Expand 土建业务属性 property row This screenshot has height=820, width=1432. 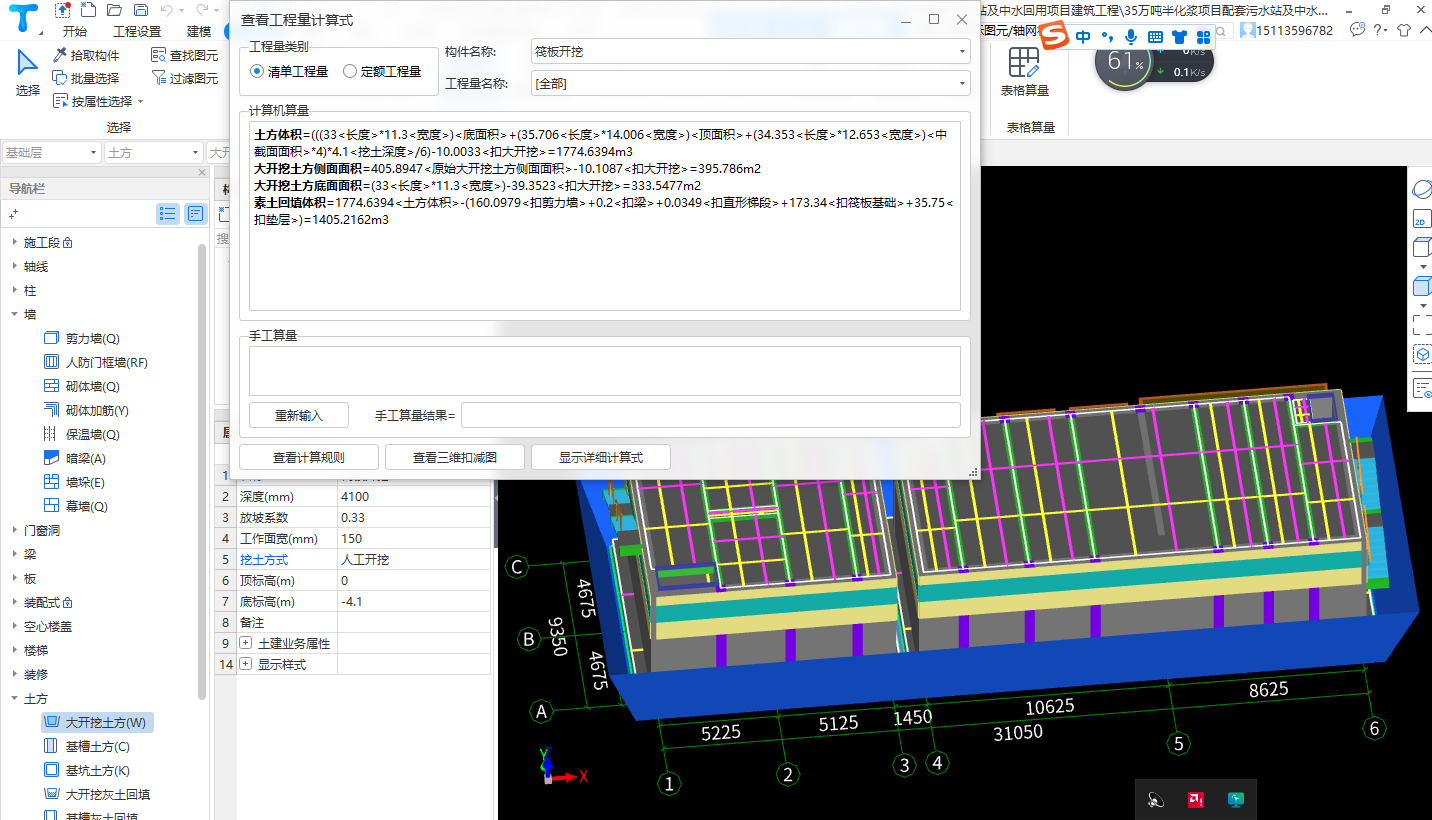coord(246,643)
